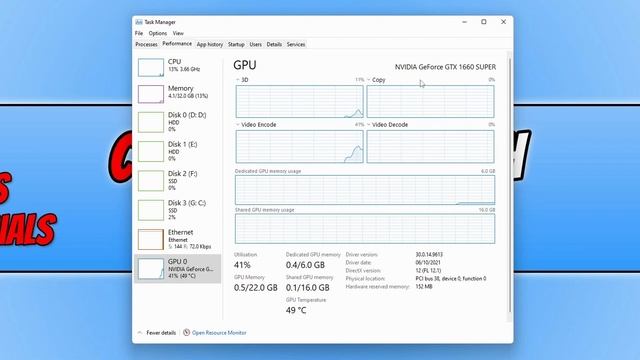
Task: Select the Ethernet thumbnail graph
Action: 151,240
